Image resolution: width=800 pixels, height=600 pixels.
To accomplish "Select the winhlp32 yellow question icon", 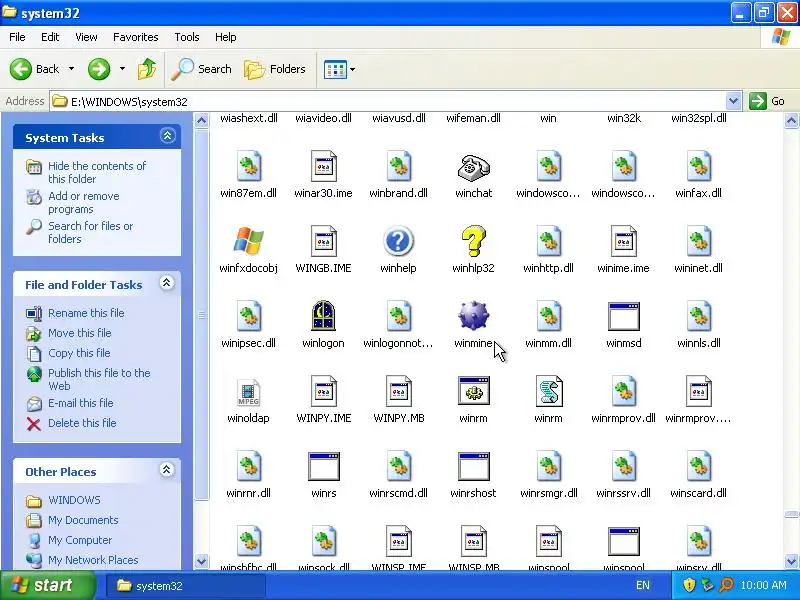I will (473, 241).
